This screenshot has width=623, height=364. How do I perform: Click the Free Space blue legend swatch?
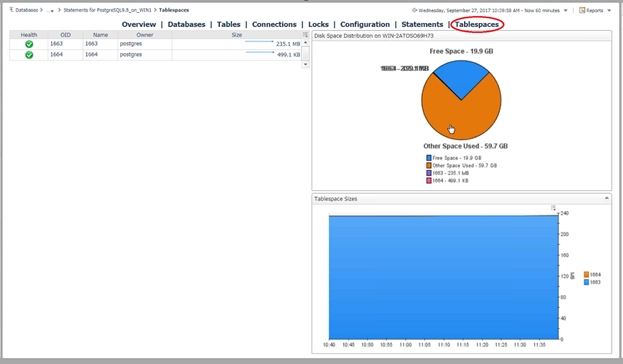point(429,158)
